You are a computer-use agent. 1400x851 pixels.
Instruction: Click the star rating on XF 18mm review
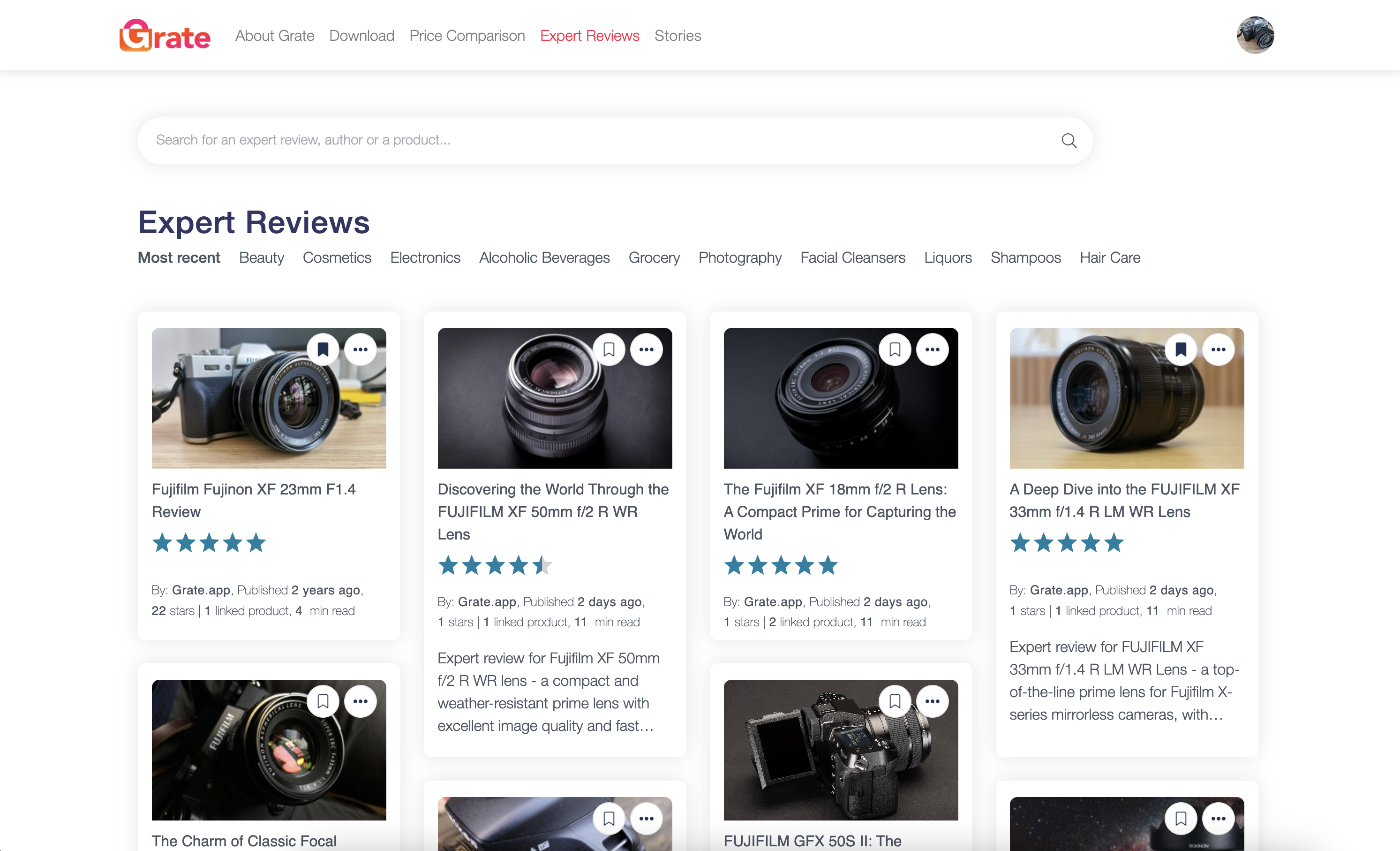click(781, 566)
